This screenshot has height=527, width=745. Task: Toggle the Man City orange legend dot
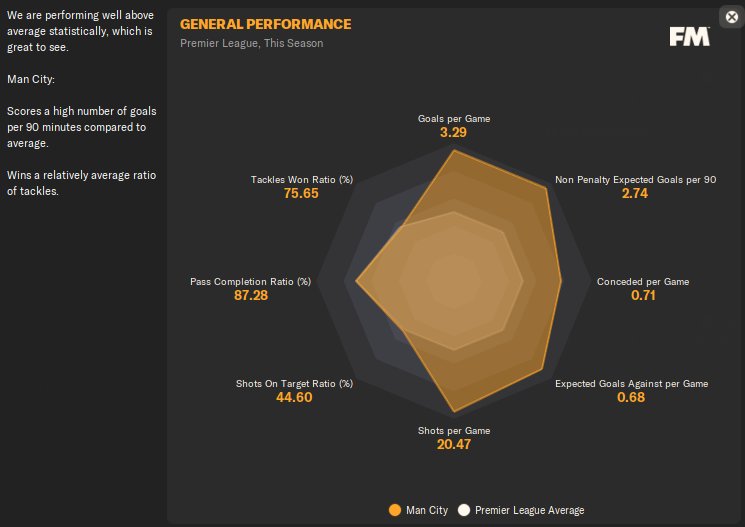(x=394, y=510)
